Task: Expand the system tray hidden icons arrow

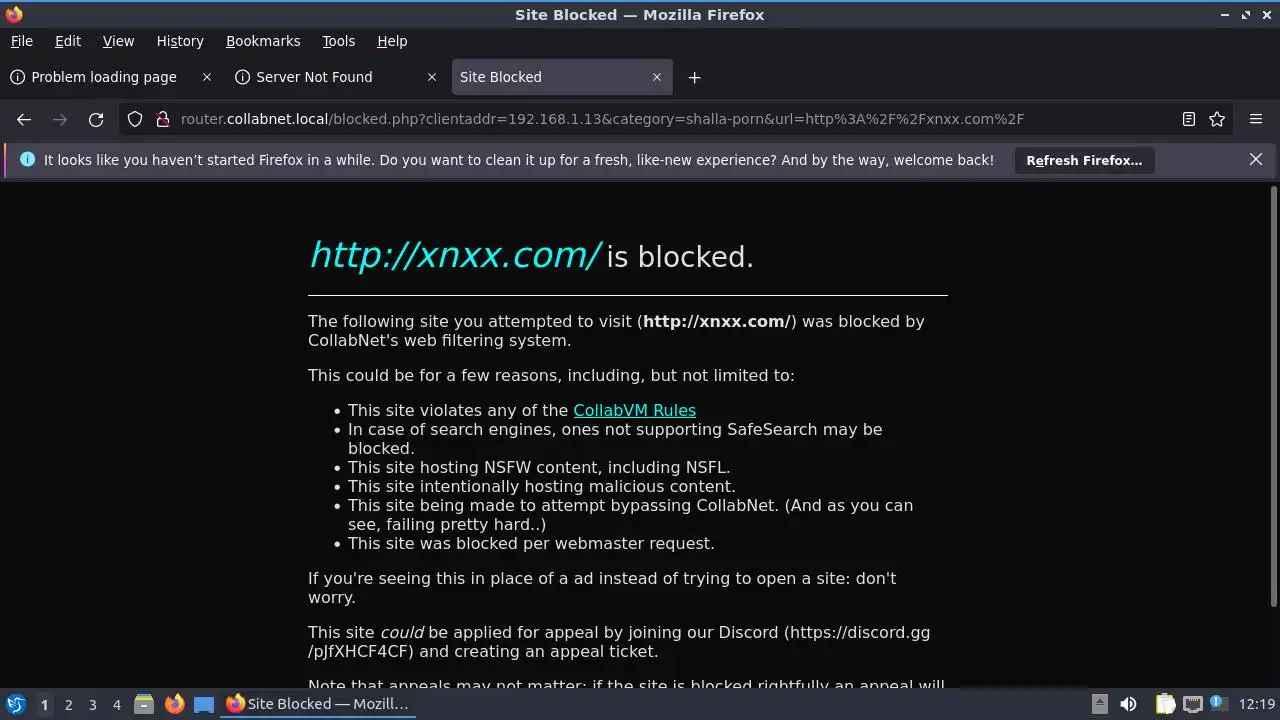Action: click(x=1099, y=704)
